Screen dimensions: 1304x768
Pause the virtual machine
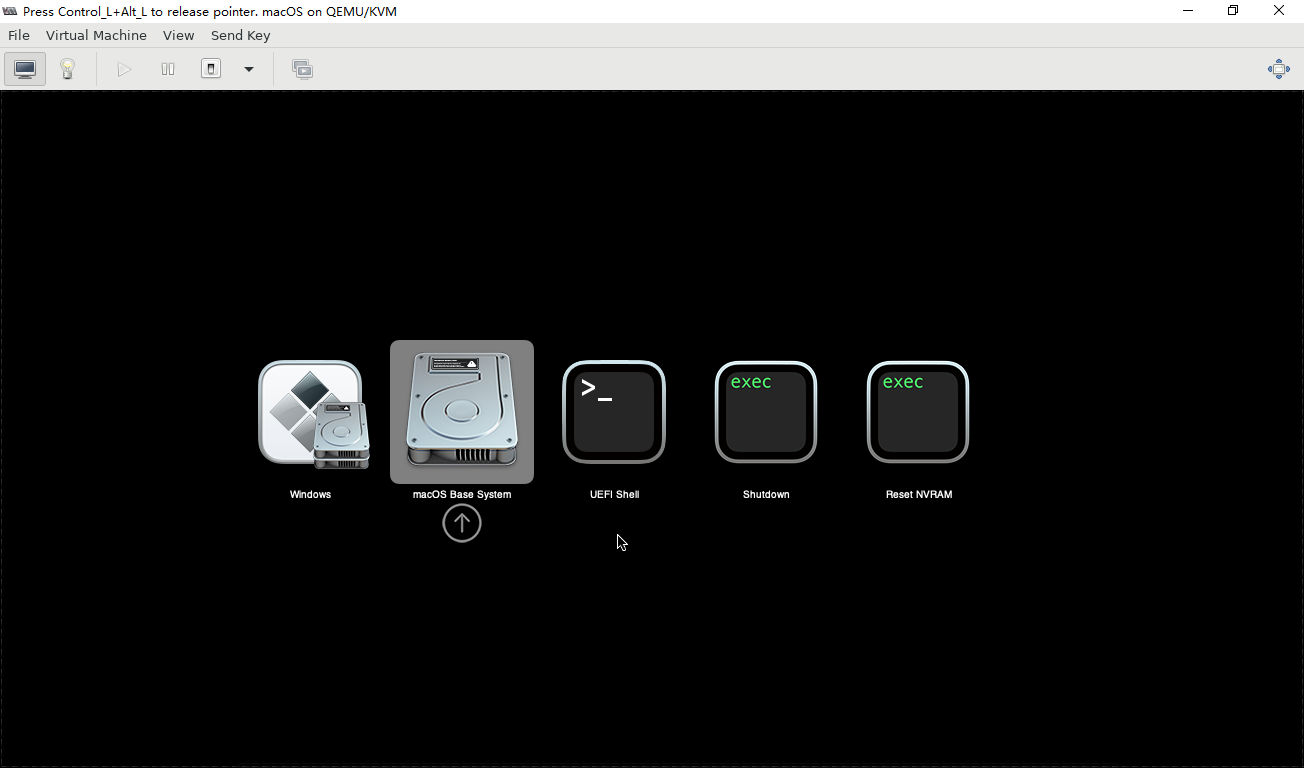tap(168, 69)
